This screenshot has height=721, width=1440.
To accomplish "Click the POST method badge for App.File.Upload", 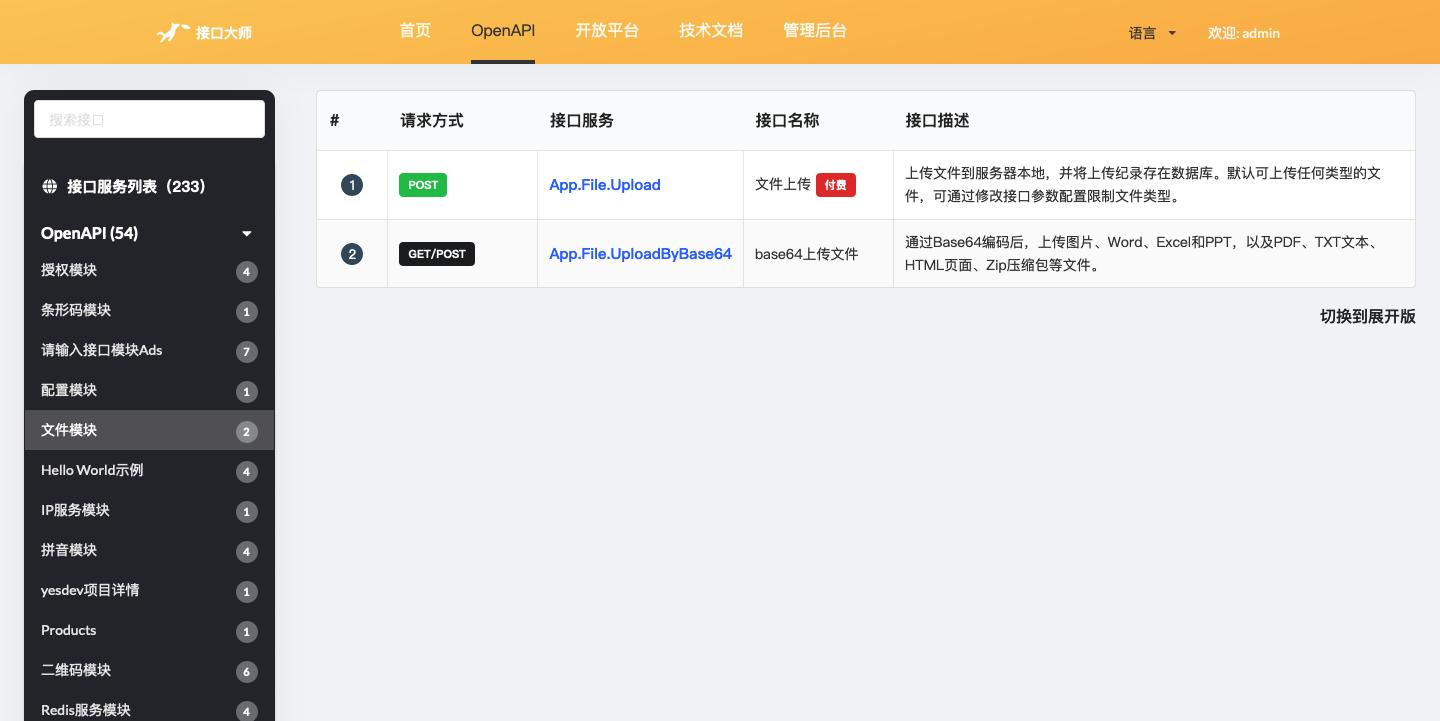I will [x=423, y=185].
